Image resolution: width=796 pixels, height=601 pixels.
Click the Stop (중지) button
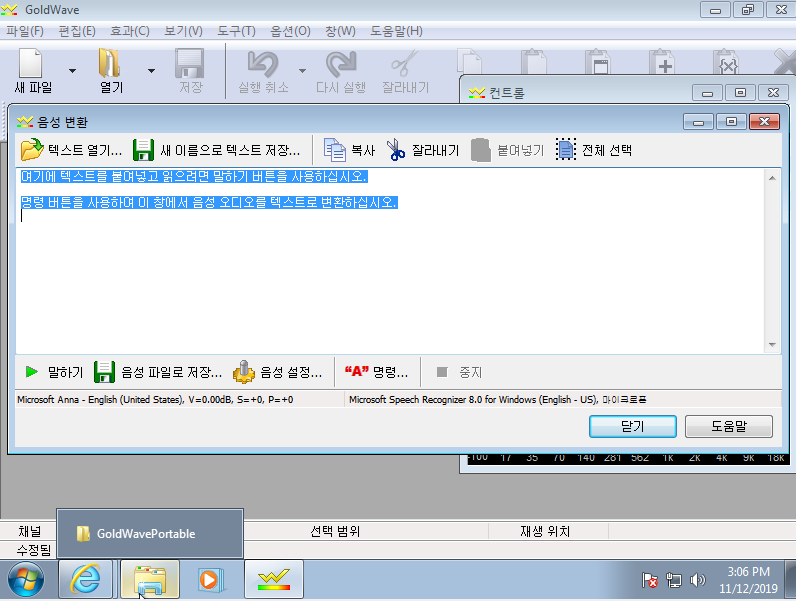pos(459,372)
